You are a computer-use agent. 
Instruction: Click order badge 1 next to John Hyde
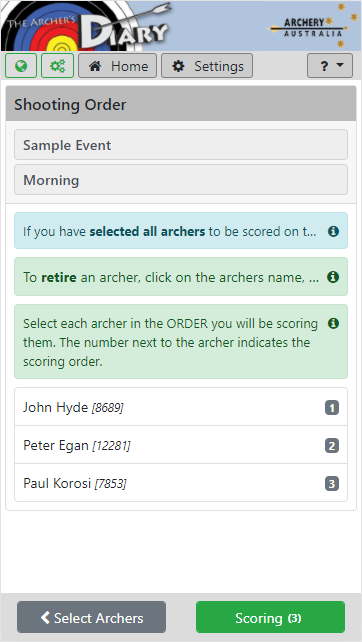tap(332, 408)
